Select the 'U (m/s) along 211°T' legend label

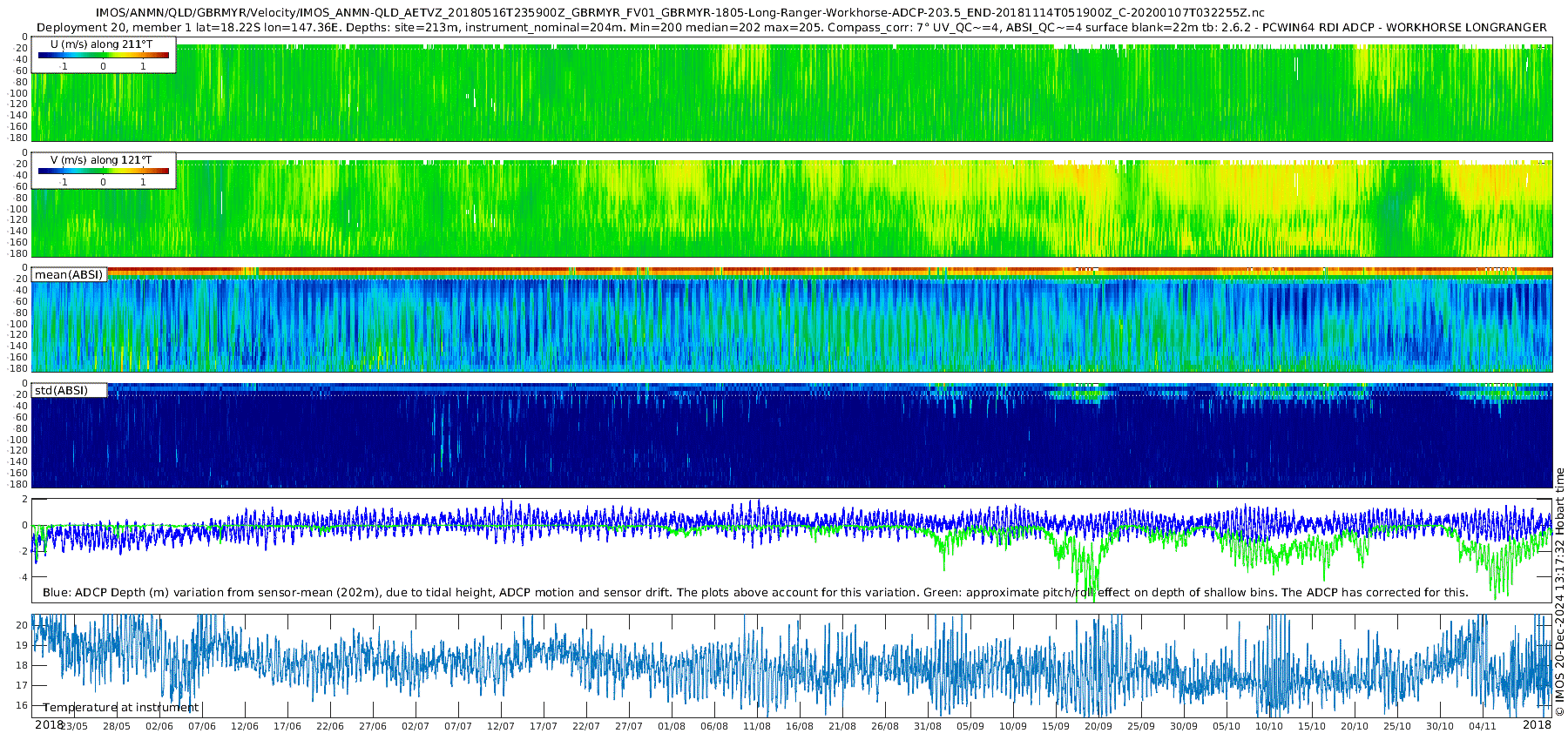pos(101,44)
